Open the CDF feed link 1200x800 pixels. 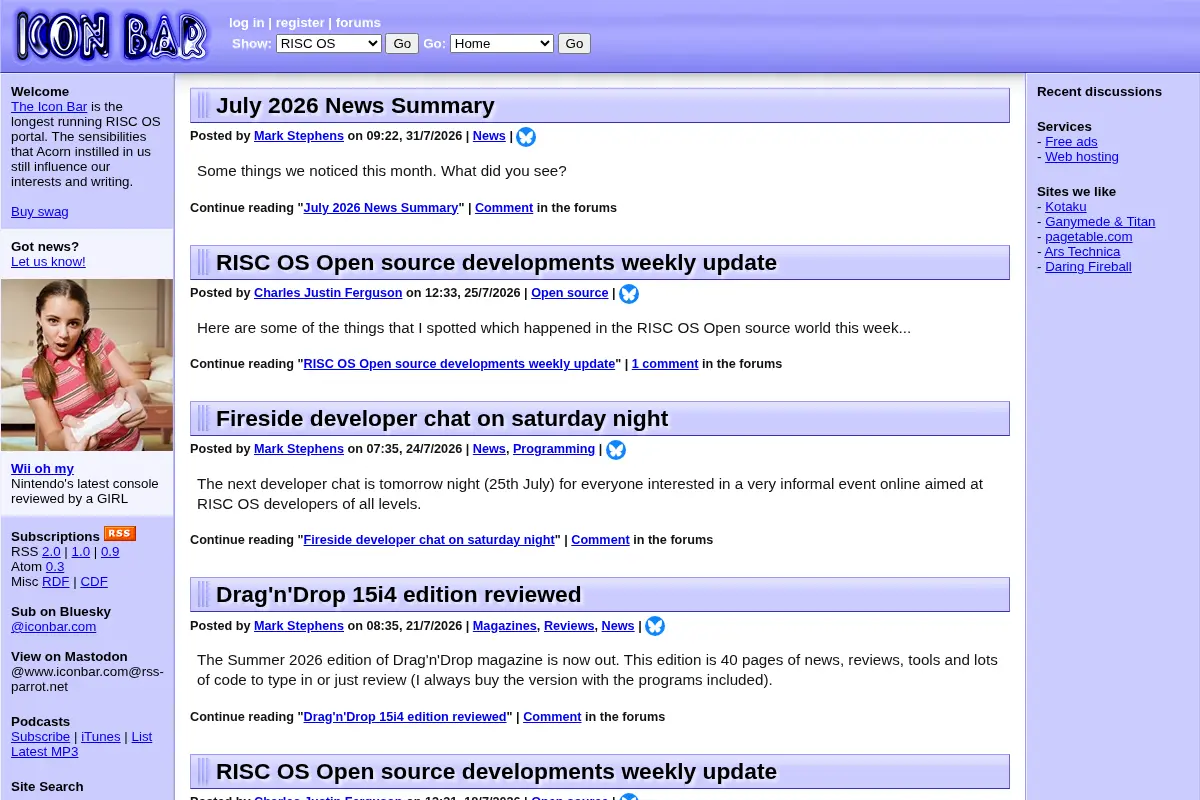click(94, 581)
